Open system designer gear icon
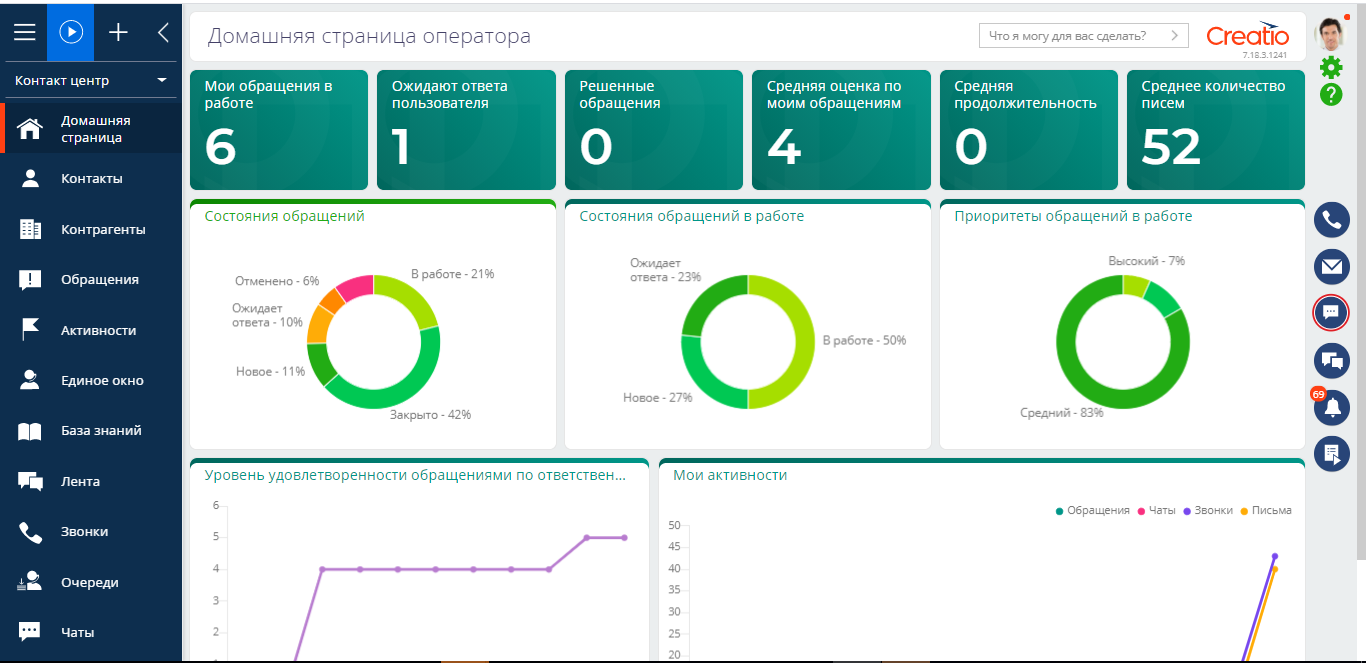This screenshot has width=1366, height=663. point(1331,68)
